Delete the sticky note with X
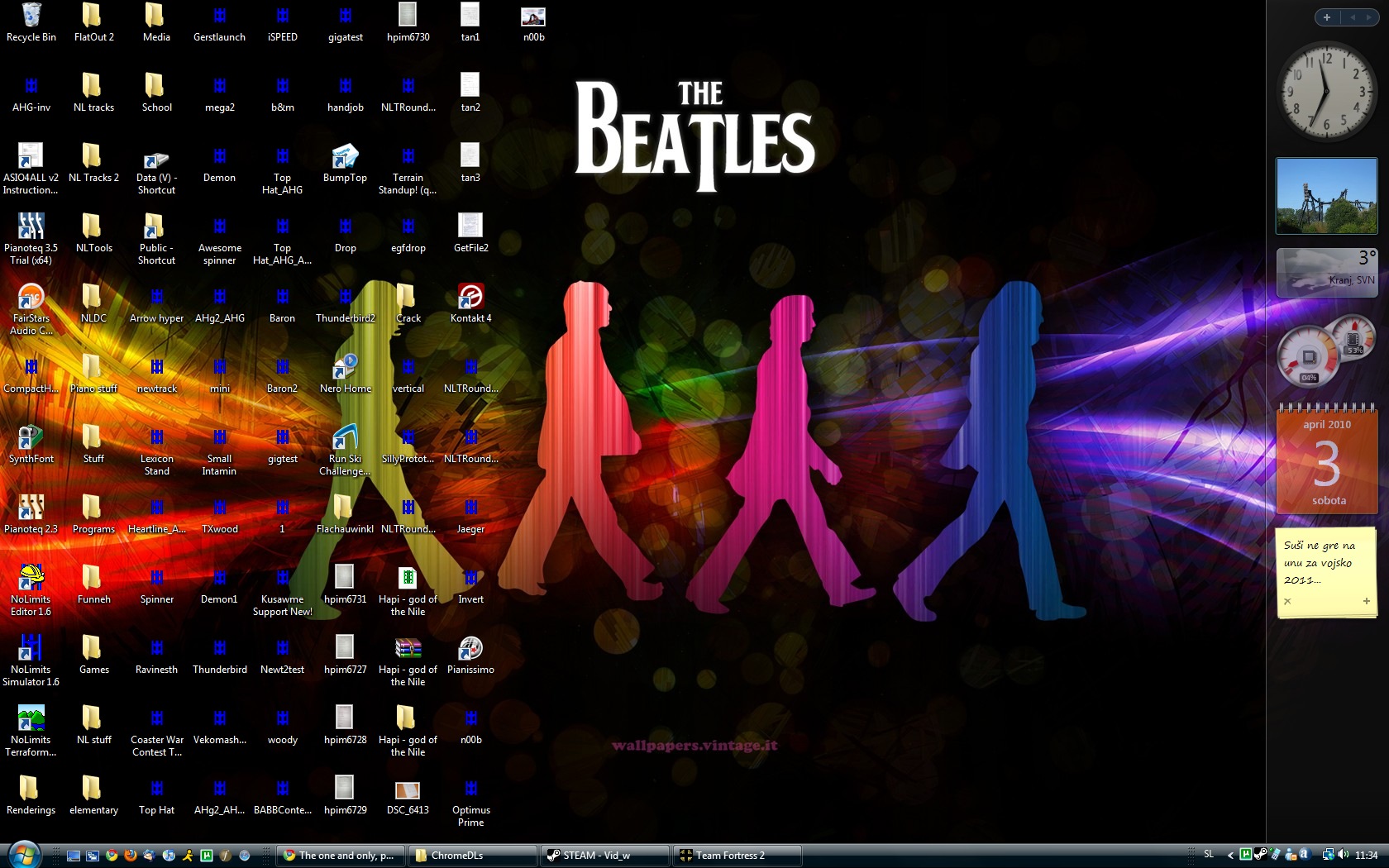The width and height of the screenshot is (1389, 868). coord(1287,601)
